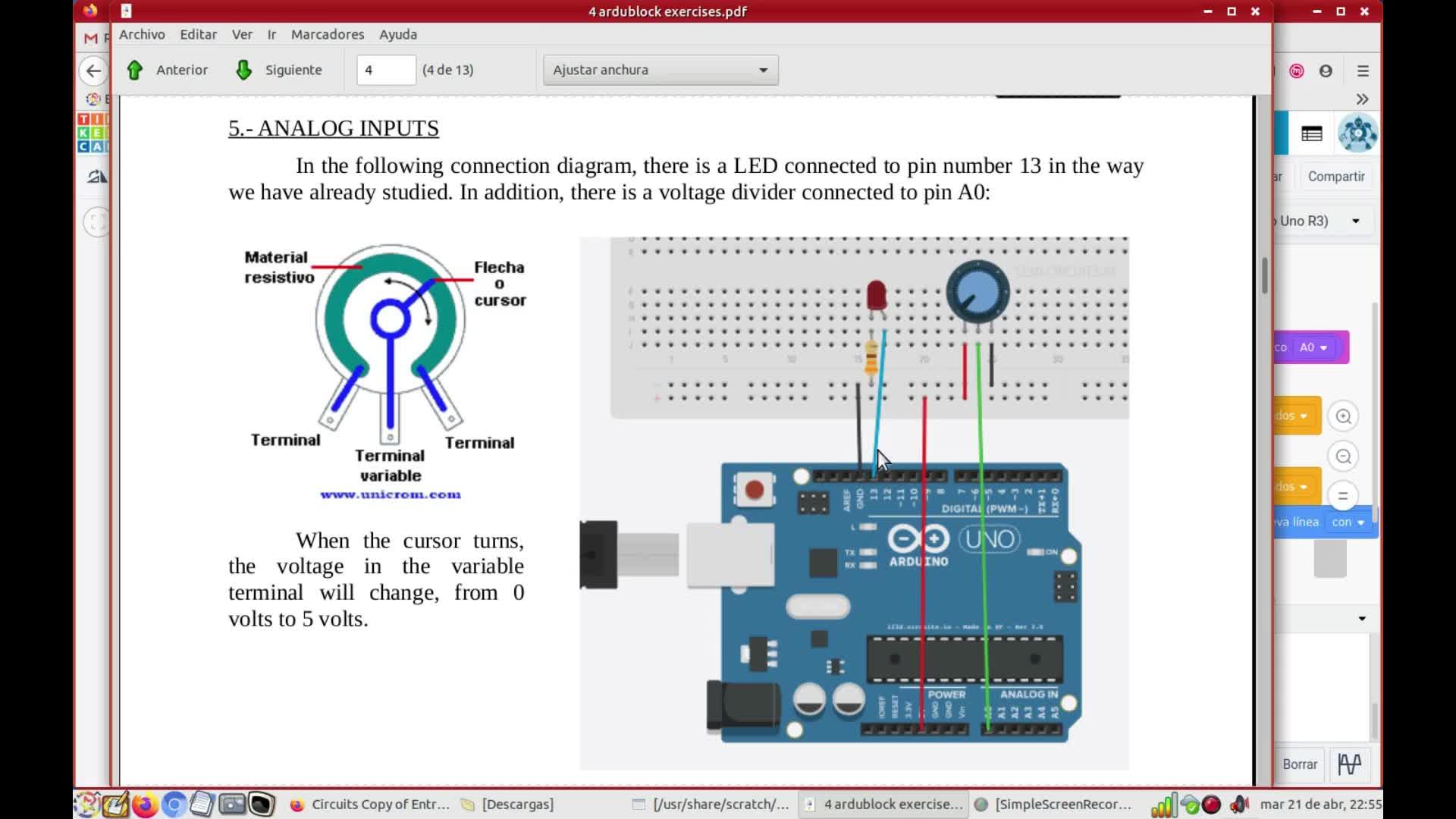Screen dimensions: 1456x819
Task: Click the Tinkercad zoom out magnifier
Action: 1343,457
